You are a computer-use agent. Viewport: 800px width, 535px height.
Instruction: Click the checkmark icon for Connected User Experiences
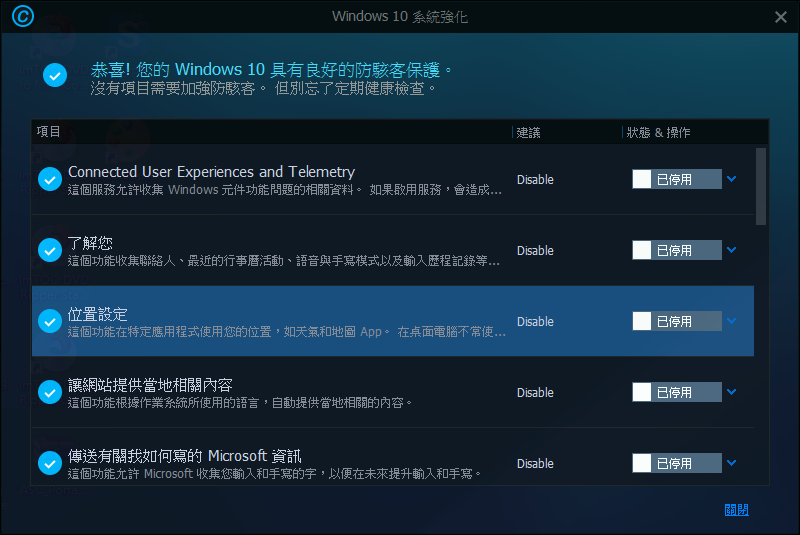click(49, 179)
